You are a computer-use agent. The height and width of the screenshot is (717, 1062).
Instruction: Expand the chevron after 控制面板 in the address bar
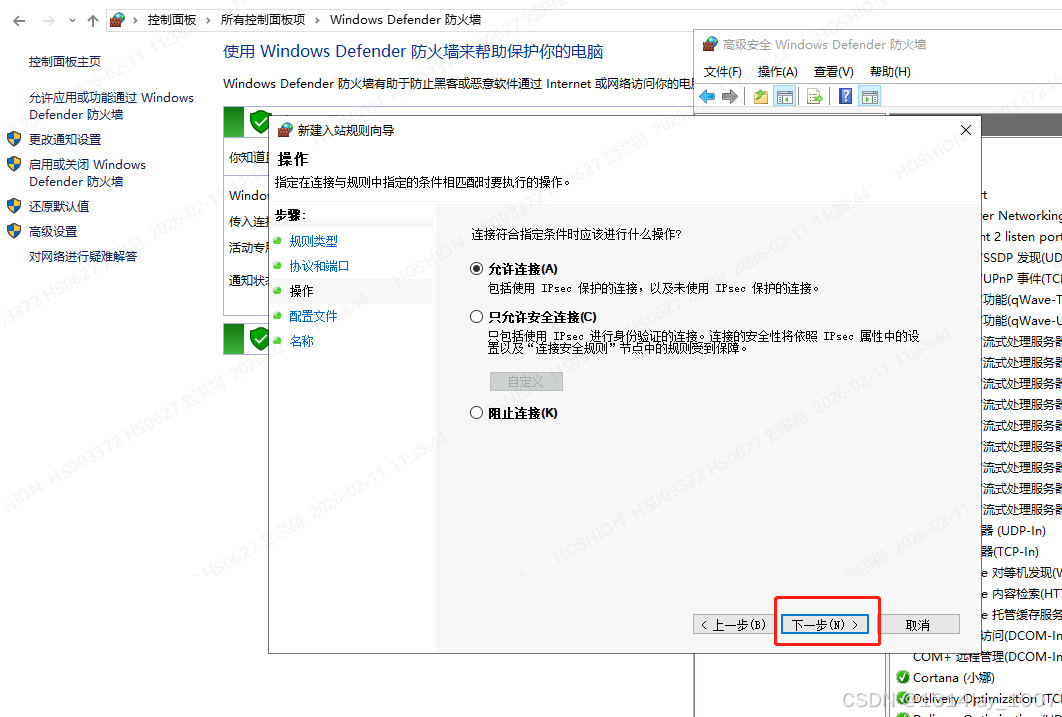[209, 20]
